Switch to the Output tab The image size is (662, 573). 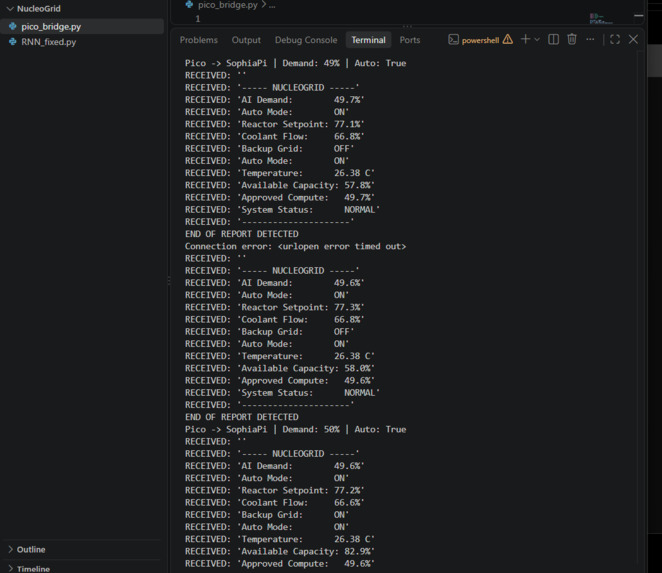coord(246,40)
